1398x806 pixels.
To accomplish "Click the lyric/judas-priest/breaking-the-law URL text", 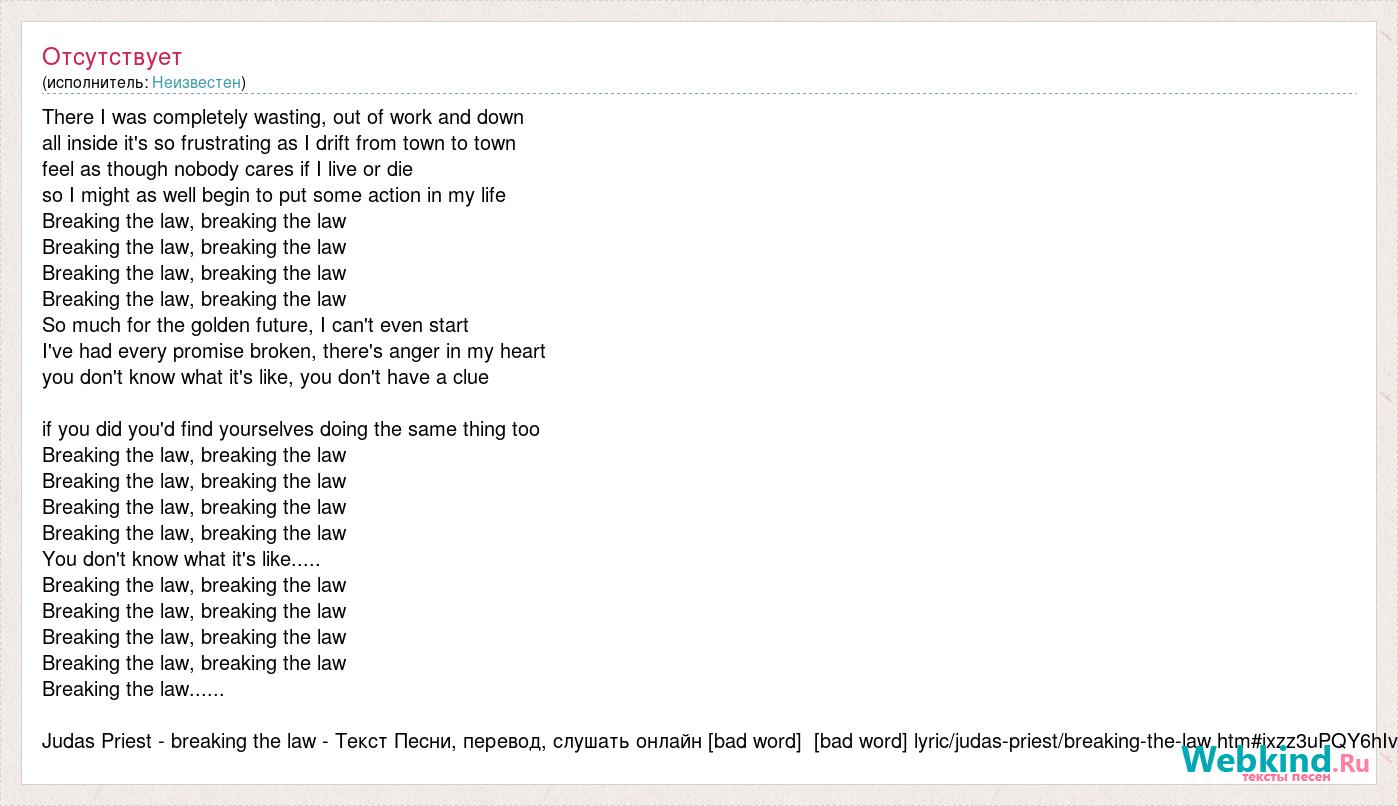I will pyautogui.click(x=1062, y=741).
